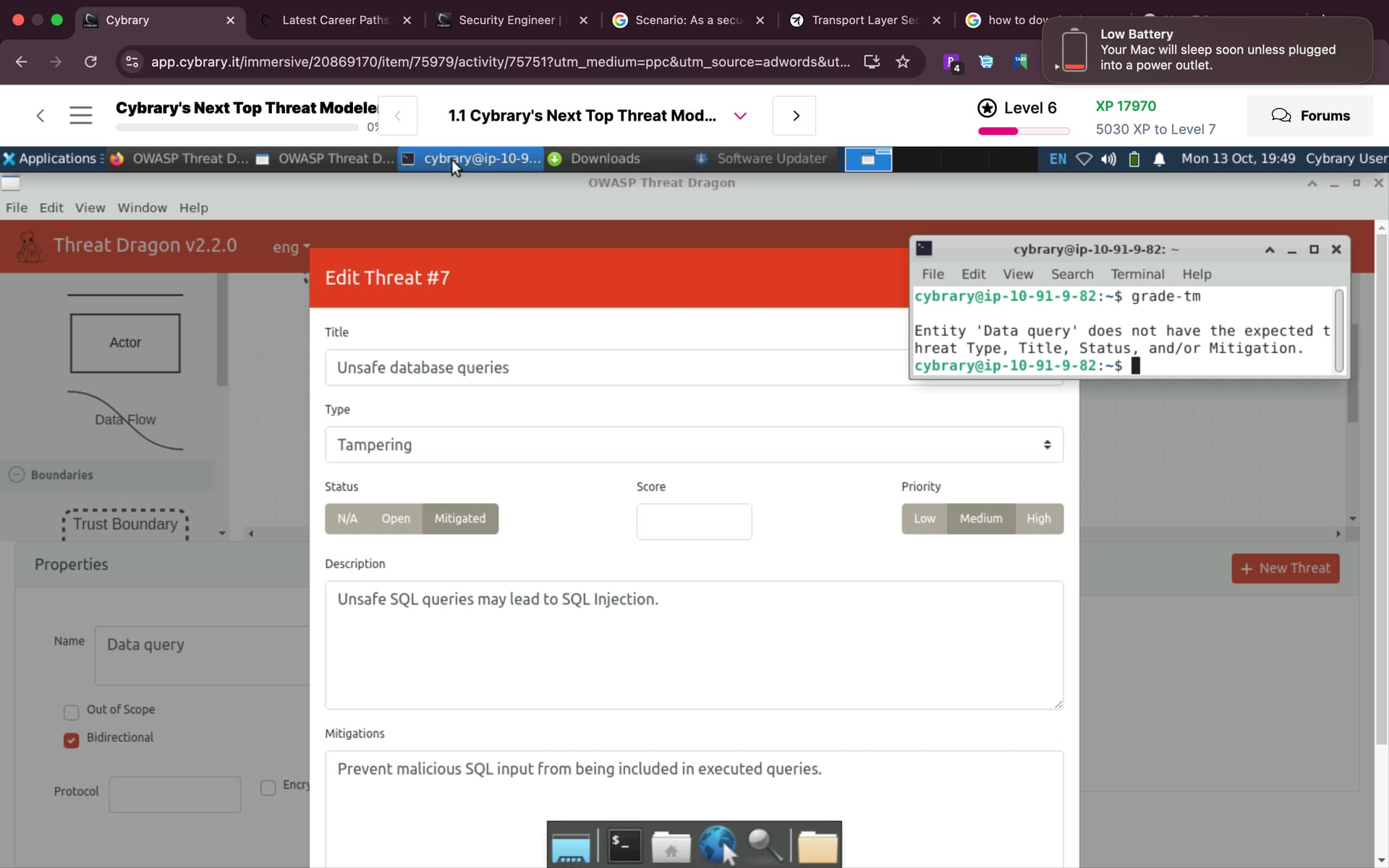Collapse the Boundaries section
The height and width of the screenshot is (868, 1389).
pos(17,475)
